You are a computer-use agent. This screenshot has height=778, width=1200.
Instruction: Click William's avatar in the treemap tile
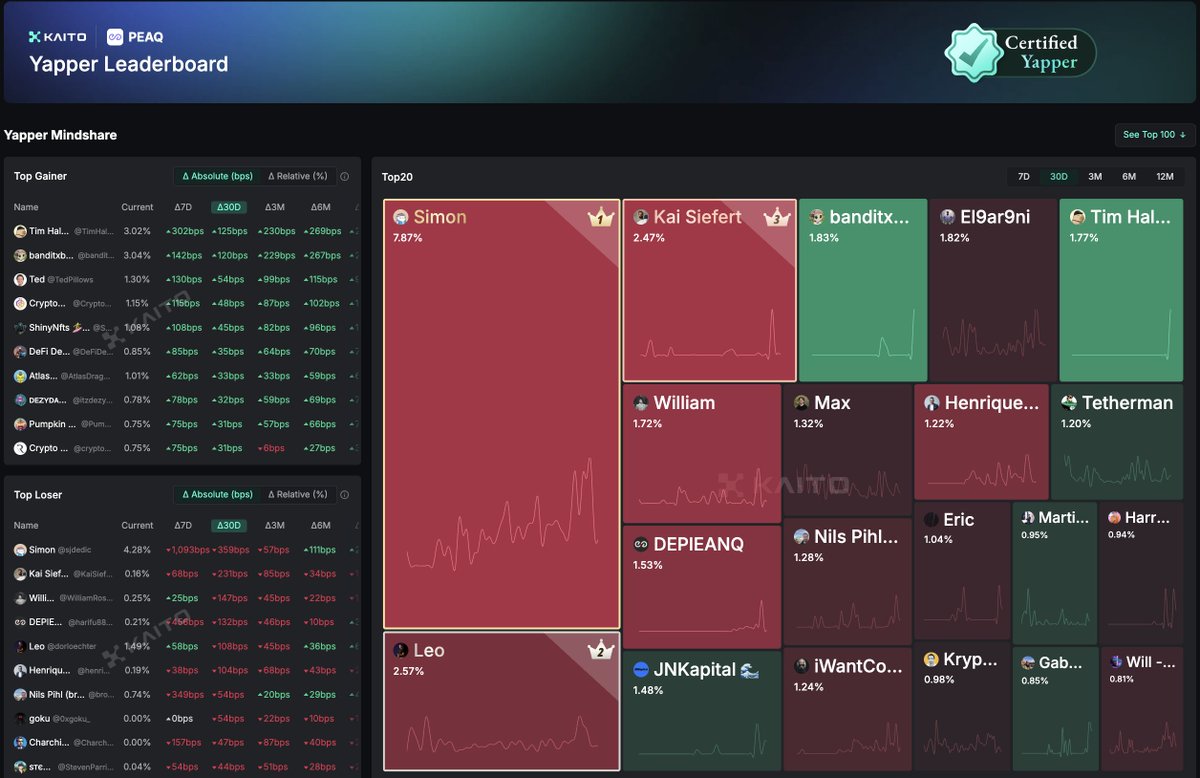click(641, 403)
